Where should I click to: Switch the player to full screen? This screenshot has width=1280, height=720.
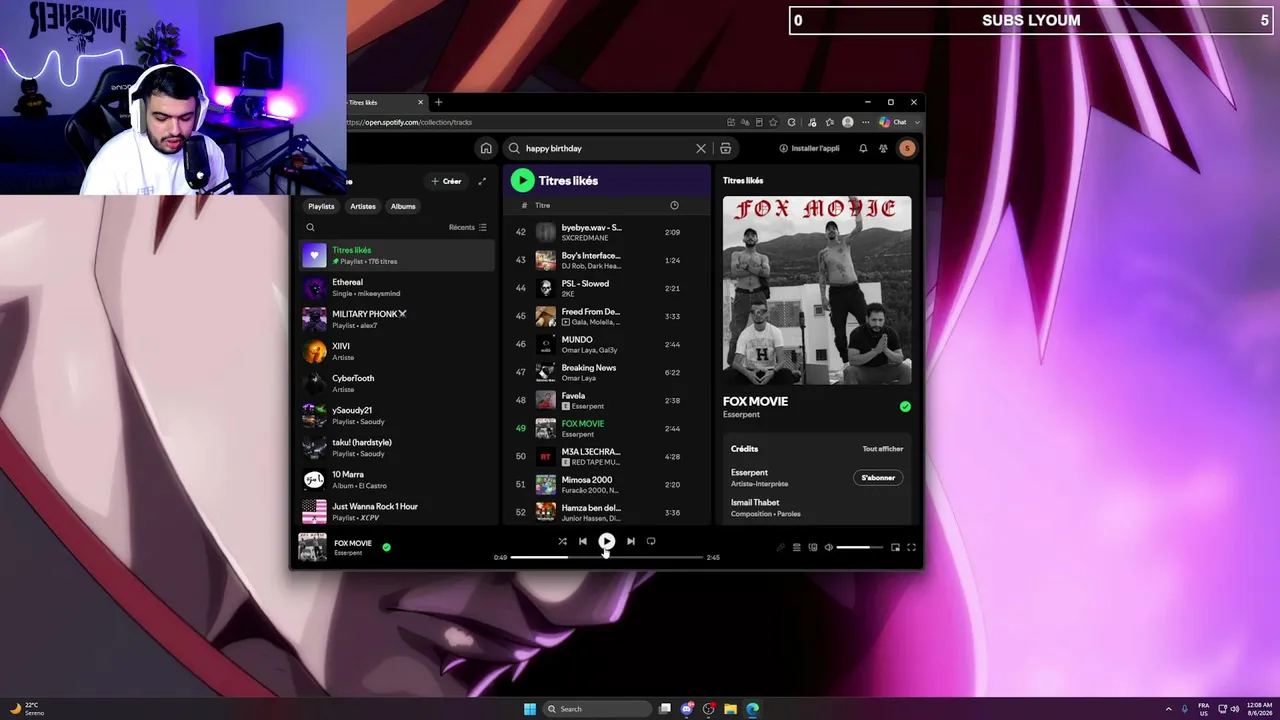click(911, 547)
